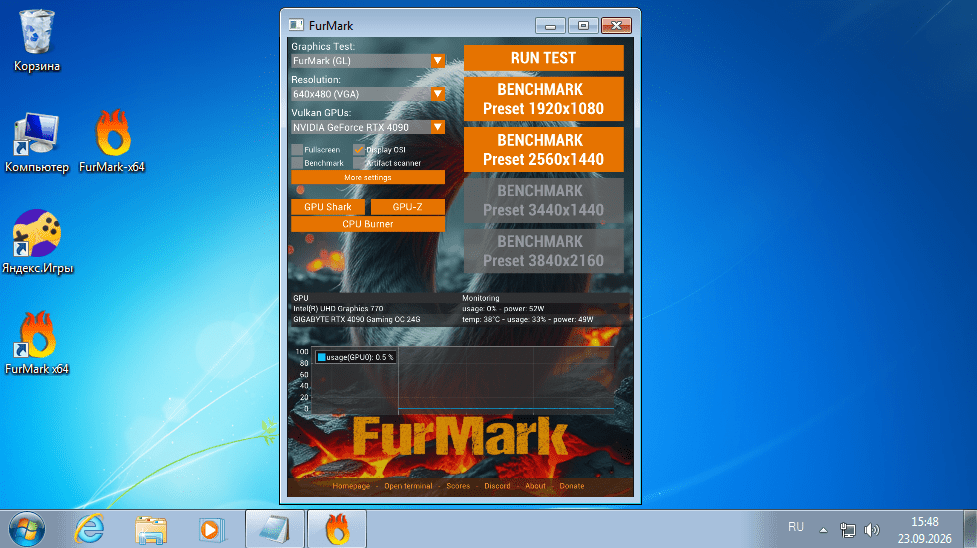The width and height of the screenshot is (977, 548).
Task: Select the FurMark x64 shortcut icon
Action: 37,344
